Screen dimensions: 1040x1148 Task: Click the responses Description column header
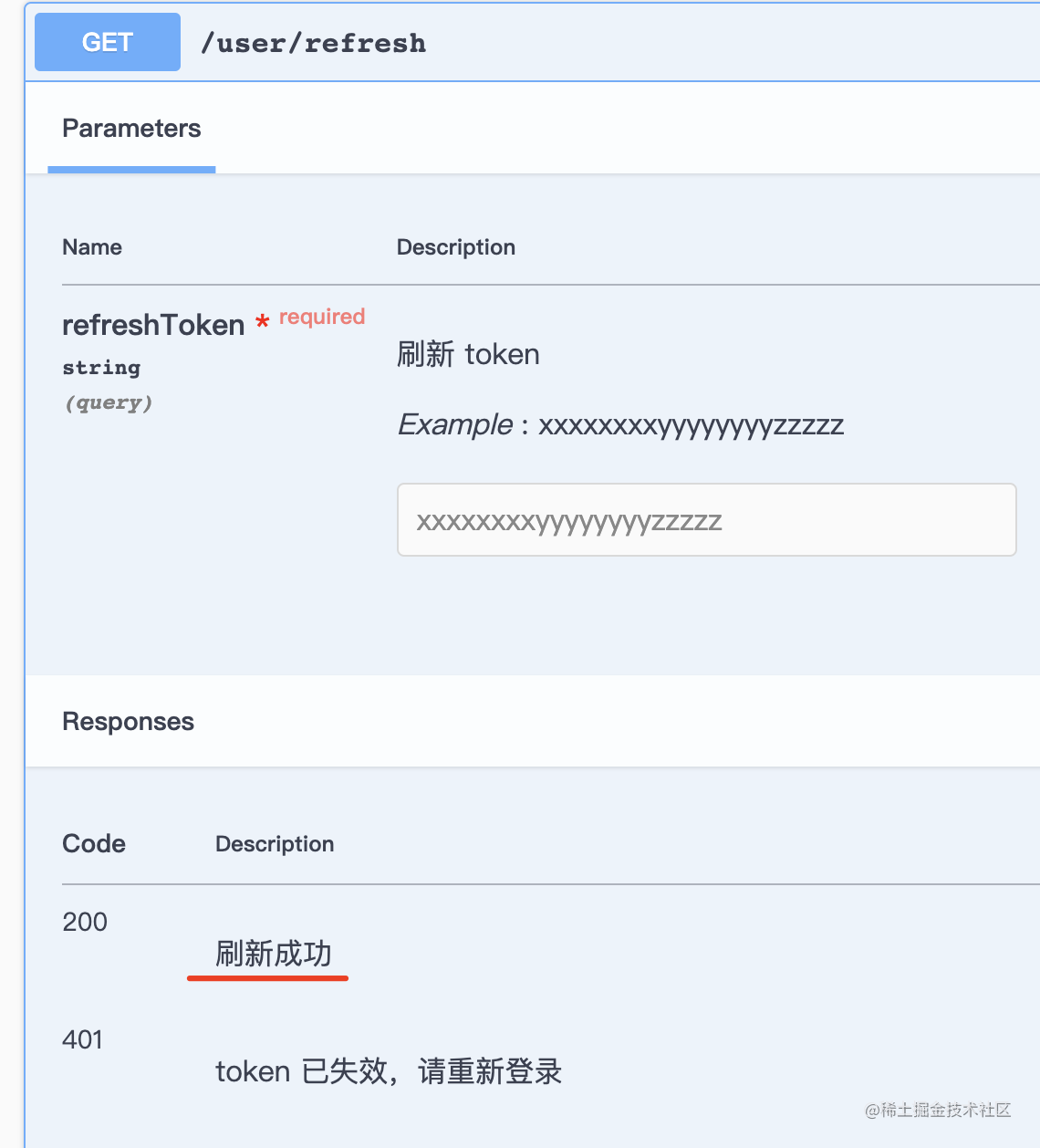tap(275, 844)
